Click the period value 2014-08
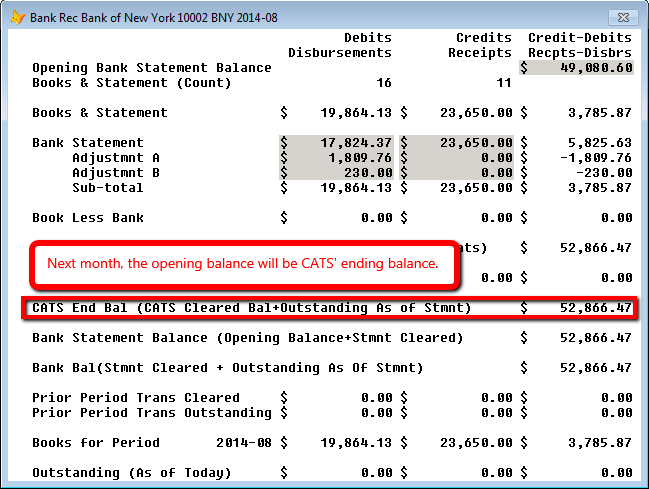Screen dimensions: 649x489 point(244,443)
